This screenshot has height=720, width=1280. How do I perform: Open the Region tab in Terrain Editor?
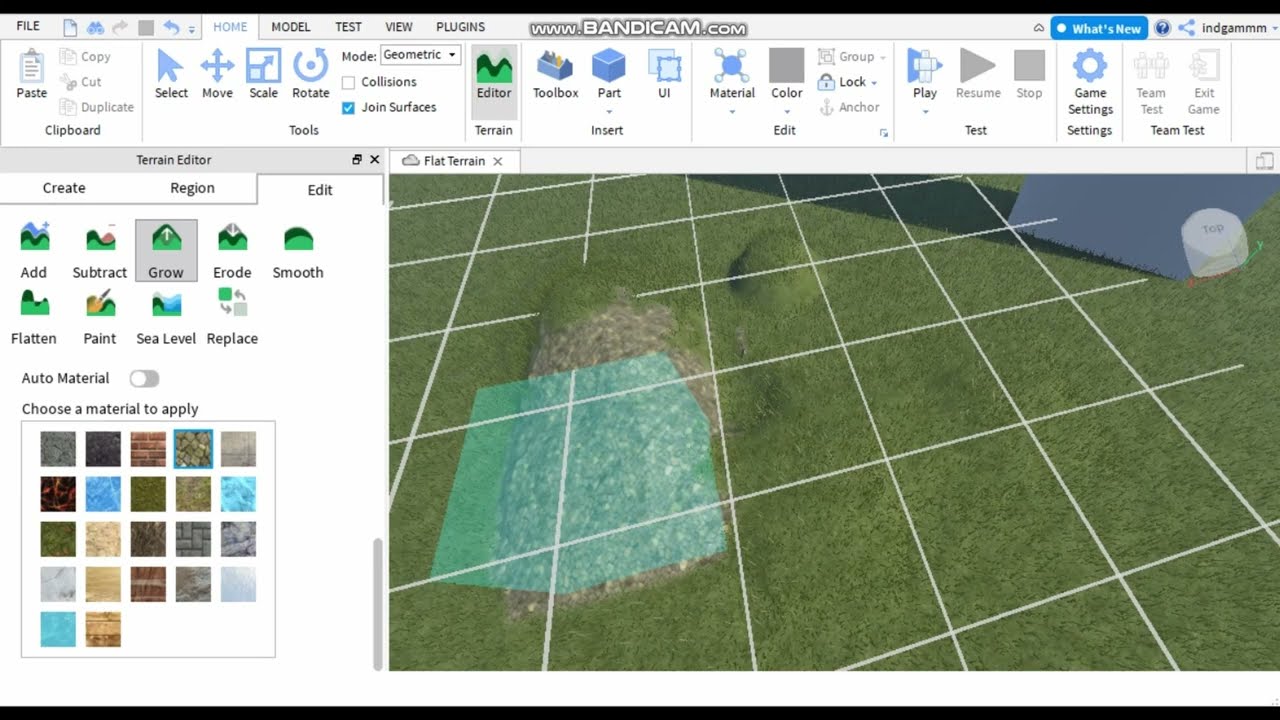(x=192, y=188)
